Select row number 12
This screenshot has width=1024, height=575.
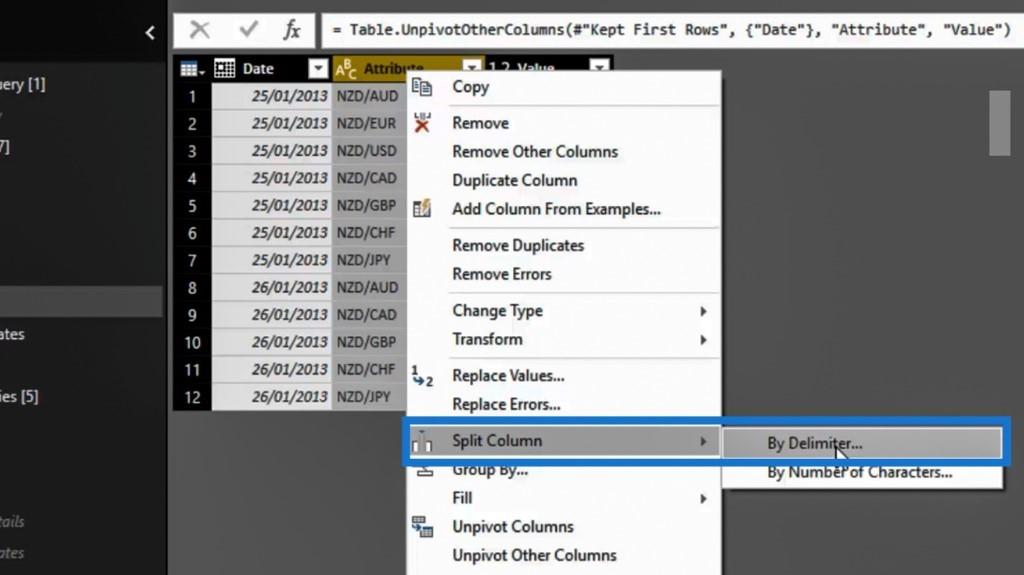coord(192,397)
